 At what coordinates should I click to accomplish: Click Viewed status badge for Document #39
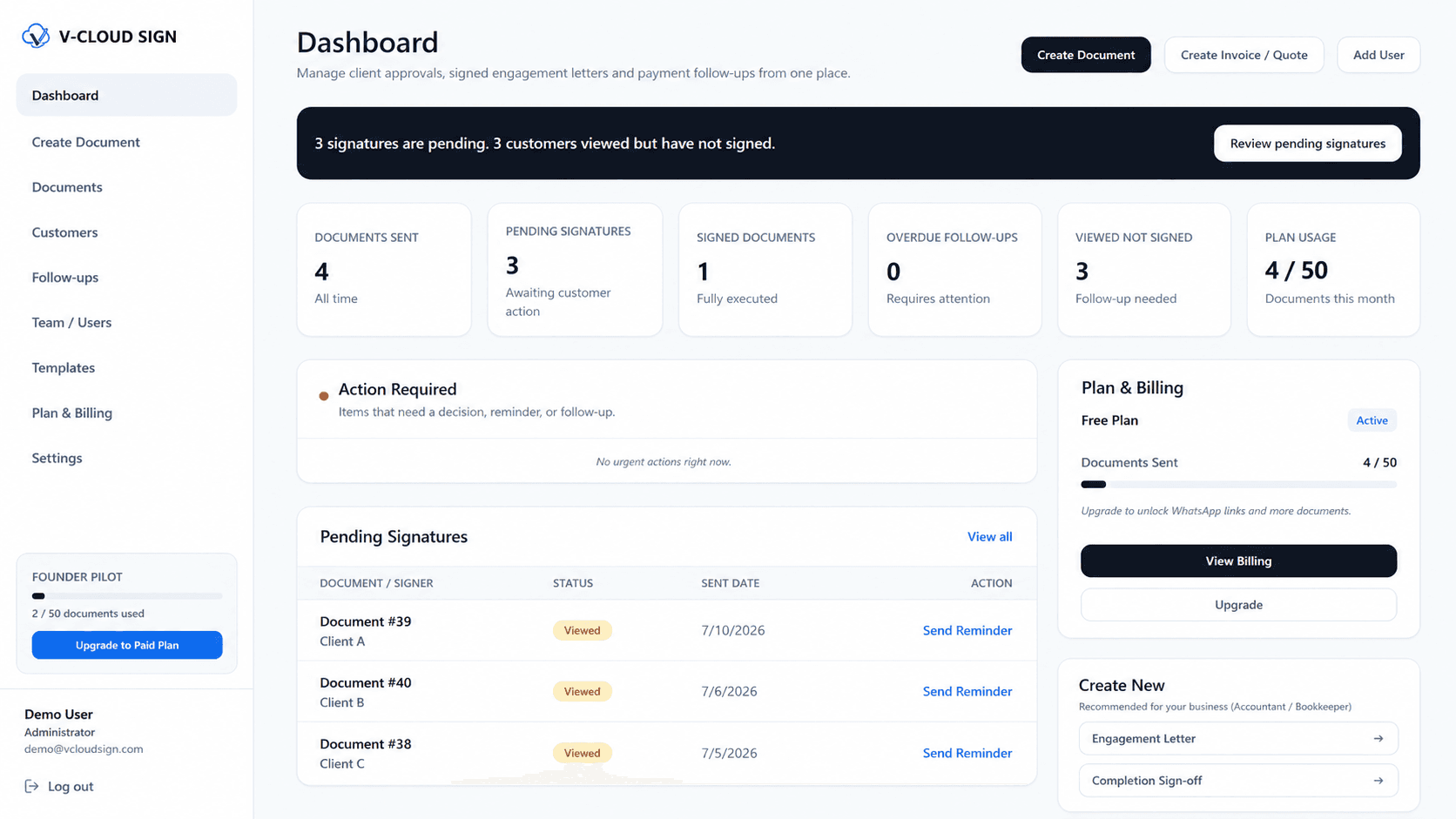[582, 630]
